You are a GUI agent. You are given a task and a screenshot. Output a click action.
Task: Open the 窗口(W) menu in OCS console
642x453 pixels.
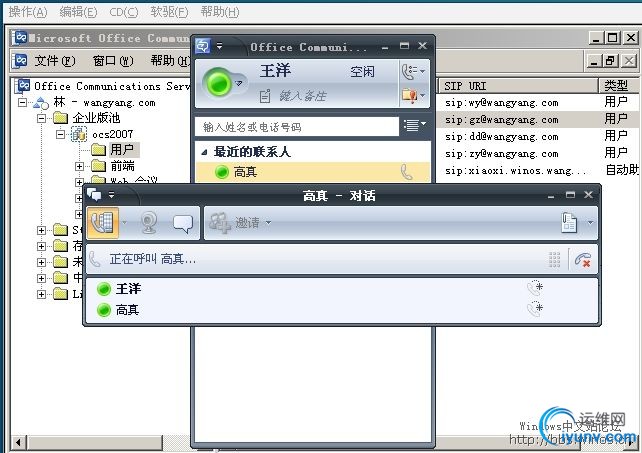click(113, 61)
